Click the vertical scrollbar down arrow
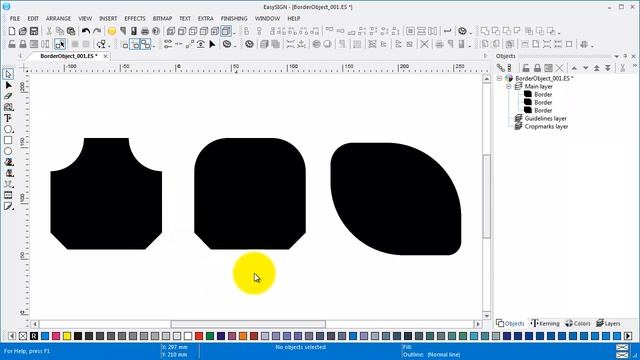Image resolution: width=640 pixels, height=360 pixels. point(487,316)
